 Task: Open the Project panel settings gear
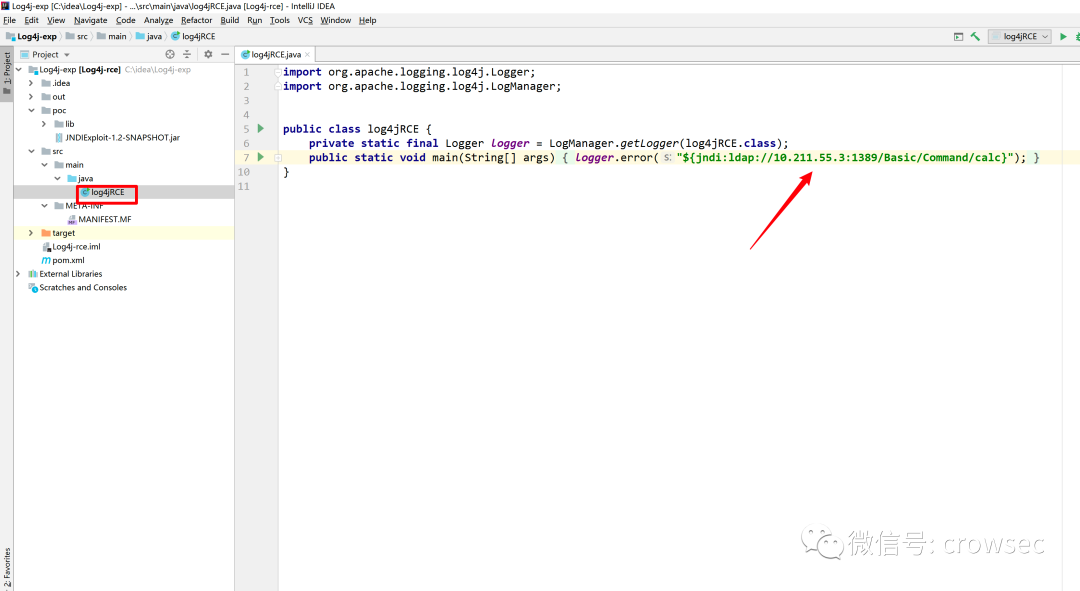click(208, 54)
